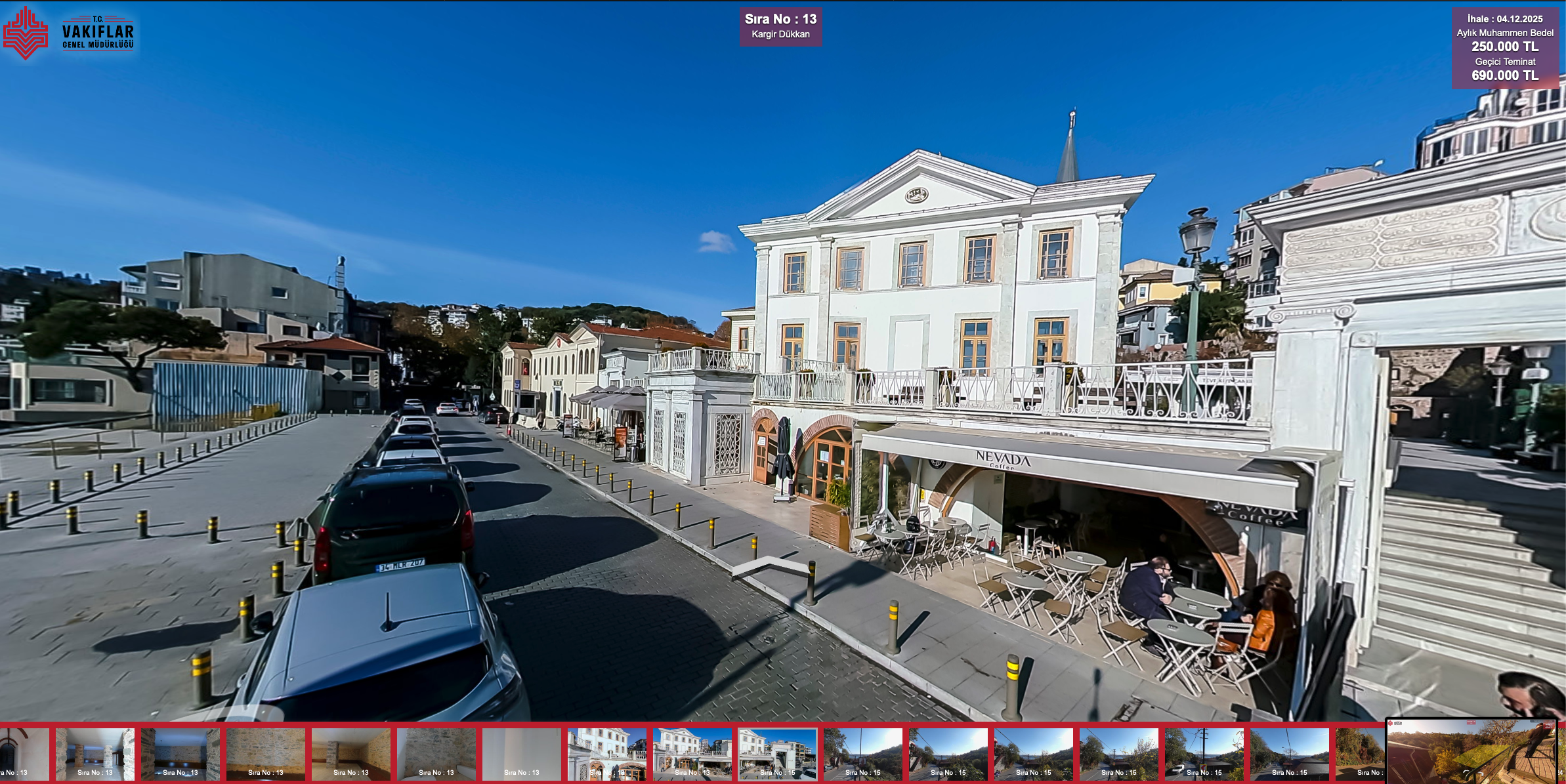Viewport: 1566px width, 784px height.
Task: Open the full stone wall close-up thumbnail
Action: [x=266, y=754]
